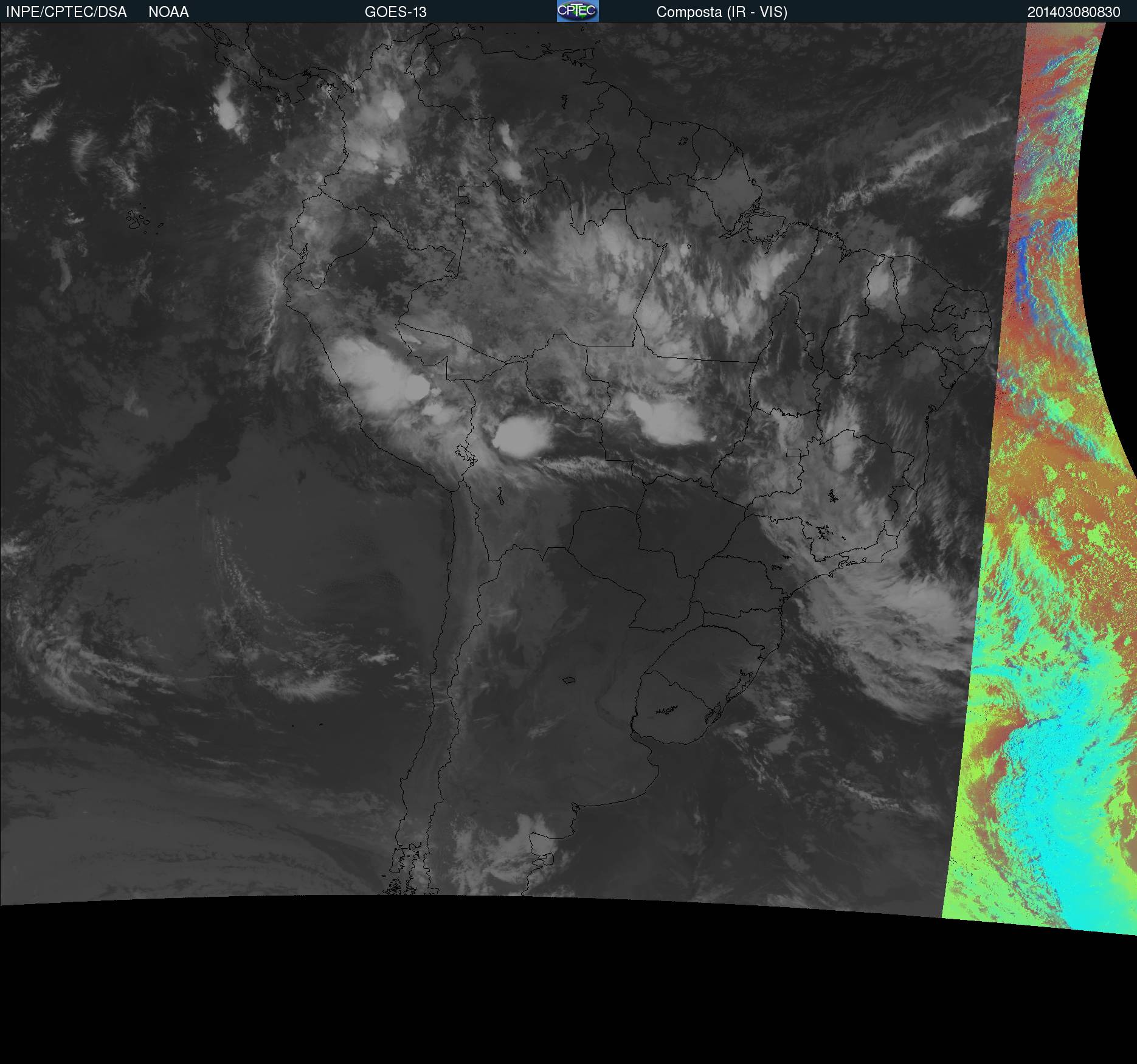Viewport: 1137px width, 1064px height.
Task: Click the 201403080830 timestamp
Action: [1074, 12]
